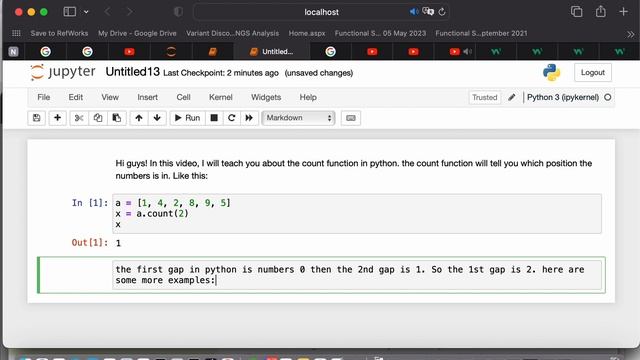Open Functional S... 05 May 2023 bookmark
The image size is (640, 360).
click(x=380, y=33)
